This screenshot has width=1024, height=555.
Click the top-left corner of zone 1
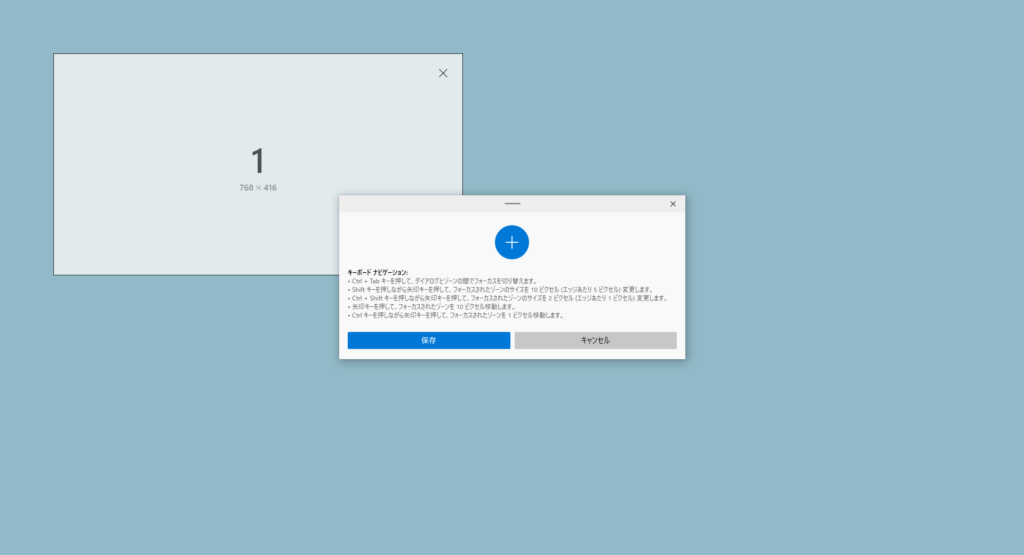pos(55,55)
